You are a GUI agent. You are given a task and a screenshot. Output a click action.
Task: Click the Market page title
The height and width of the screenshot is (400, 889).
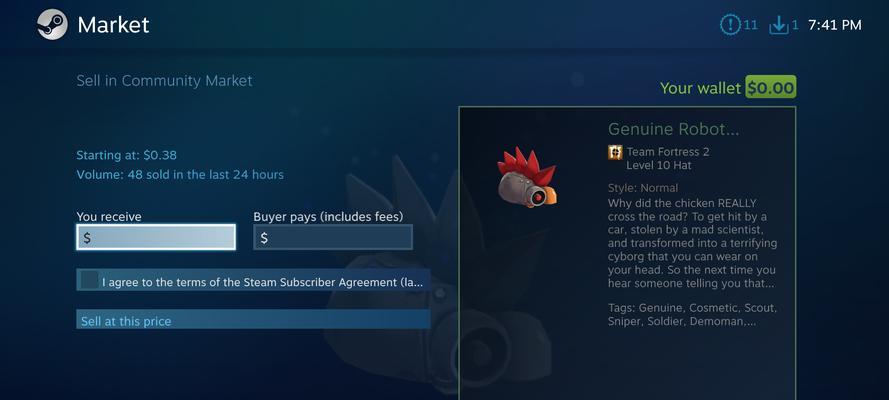pos(113,25)
